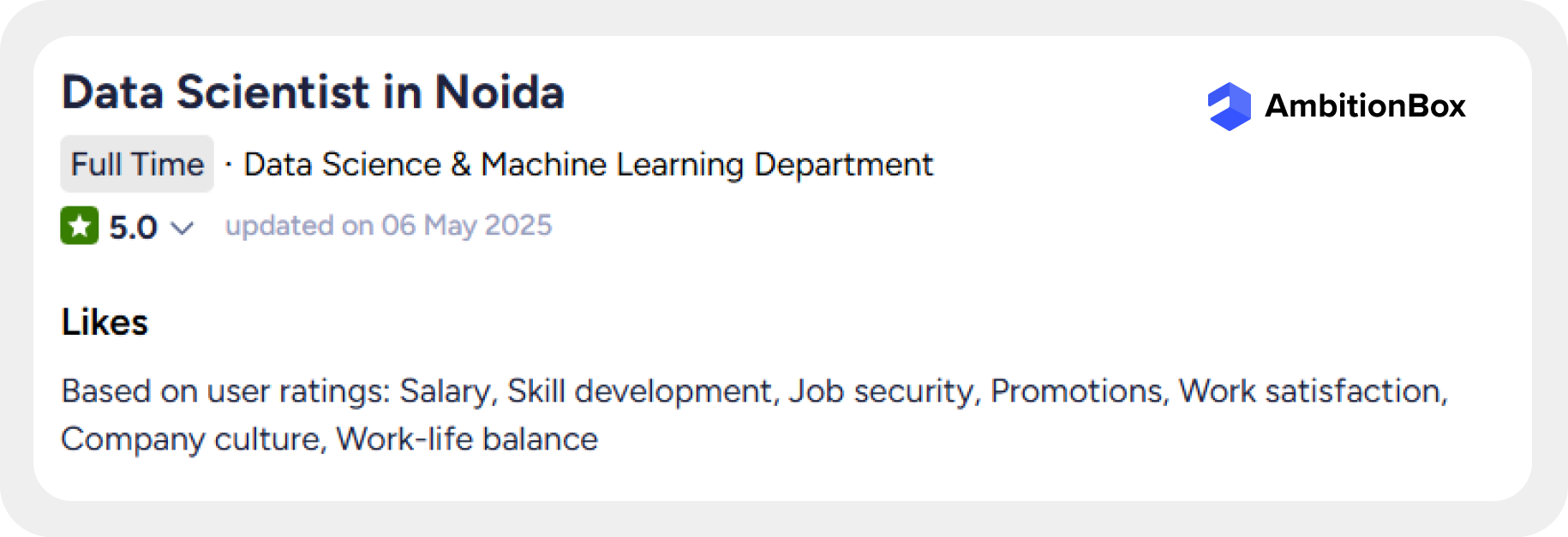The width and height of the screenshot is (1568, 537).
Task: Click the green star rating icon
Action: (79, 226)
